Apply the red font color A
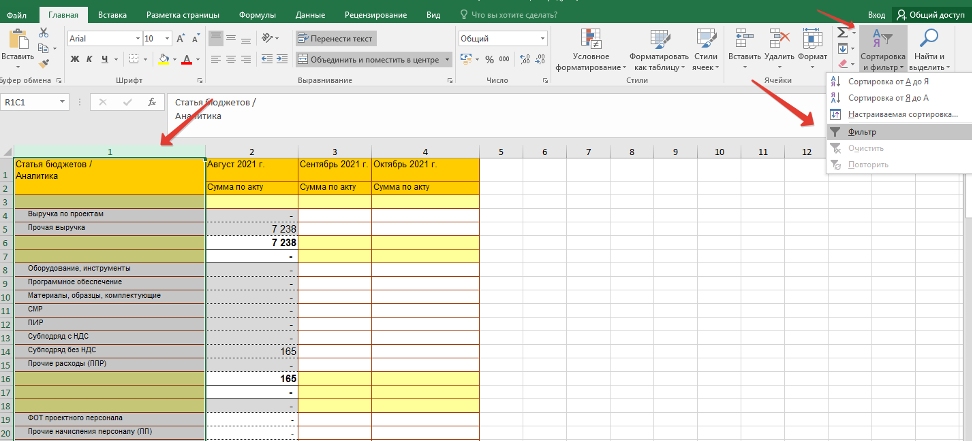 [186, 60]
